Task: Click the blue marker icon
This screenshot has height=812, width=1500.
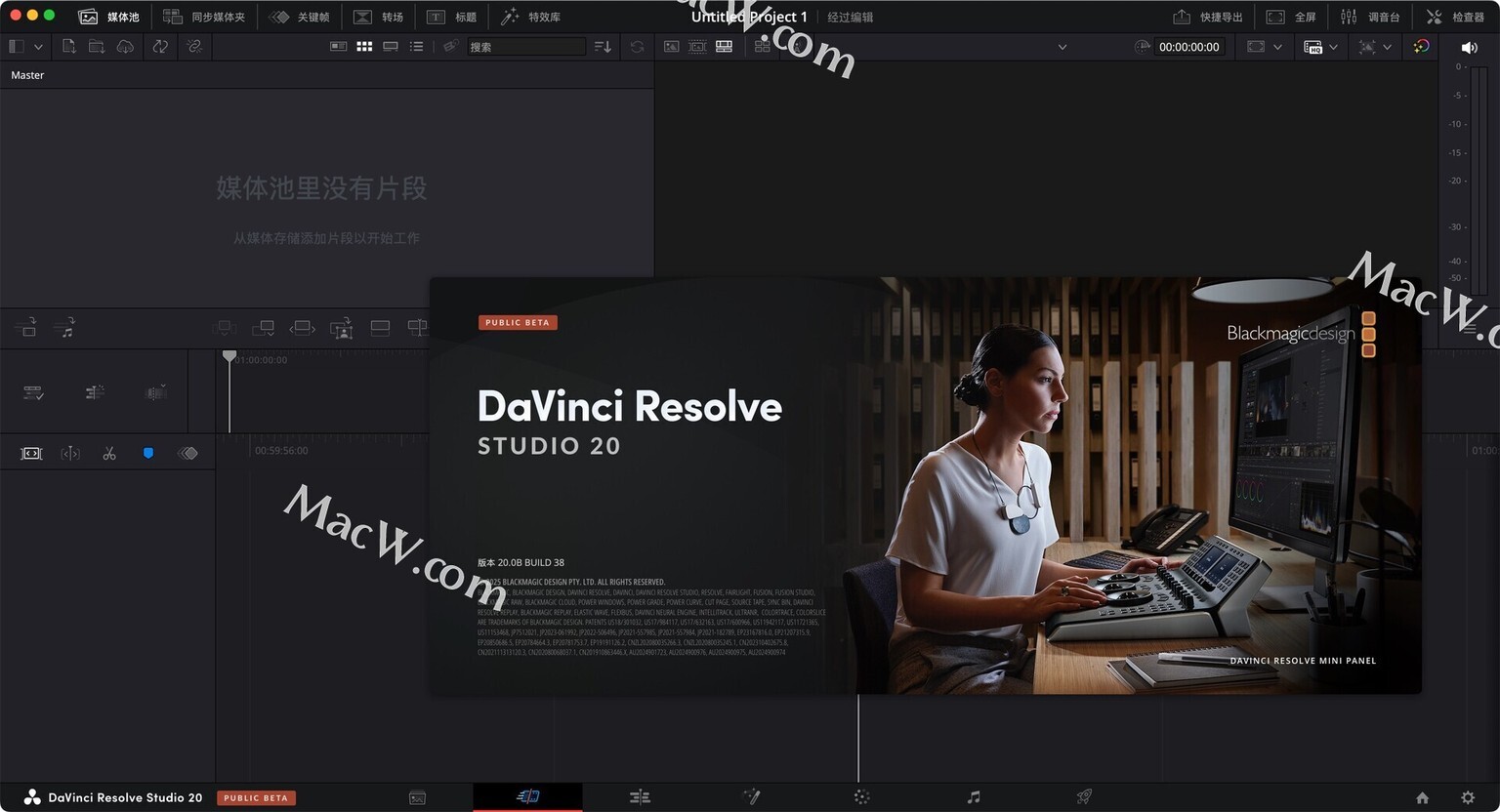Action: (x=148, y=453)
